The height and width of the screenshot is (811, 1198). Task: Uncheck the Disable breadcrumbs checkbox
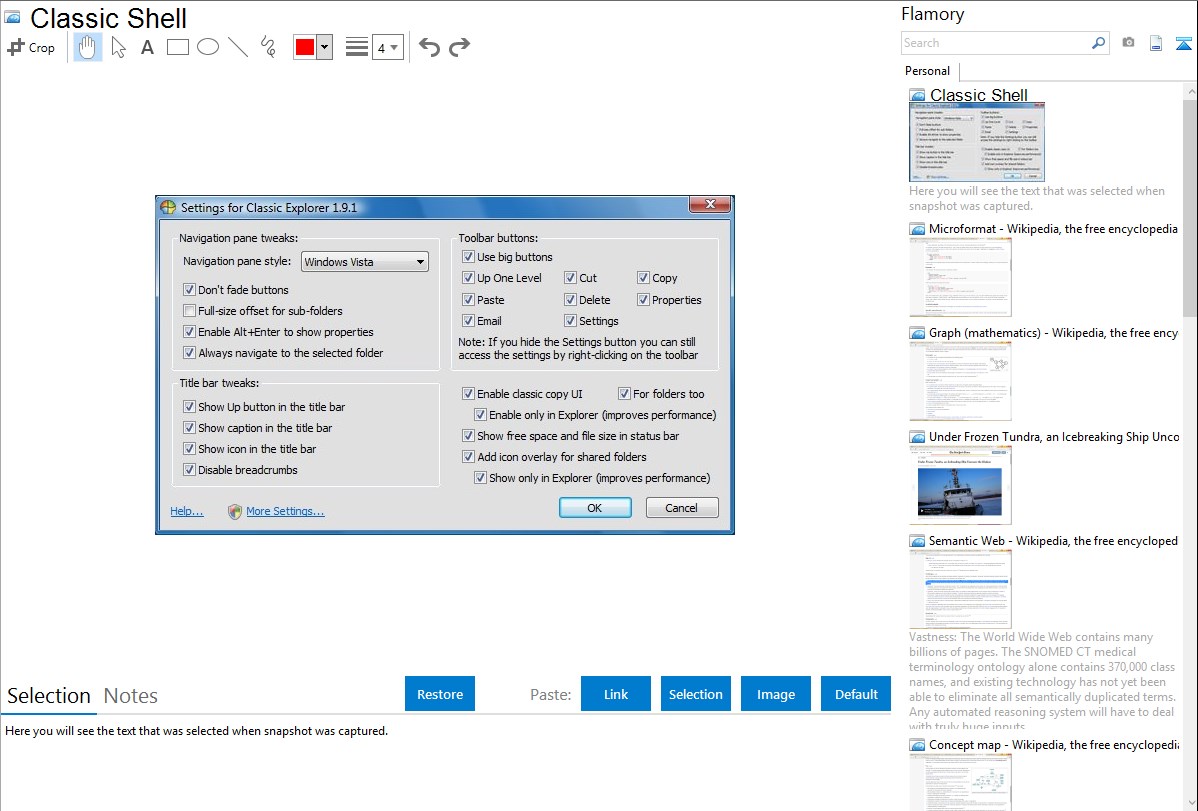click(189, 470)
